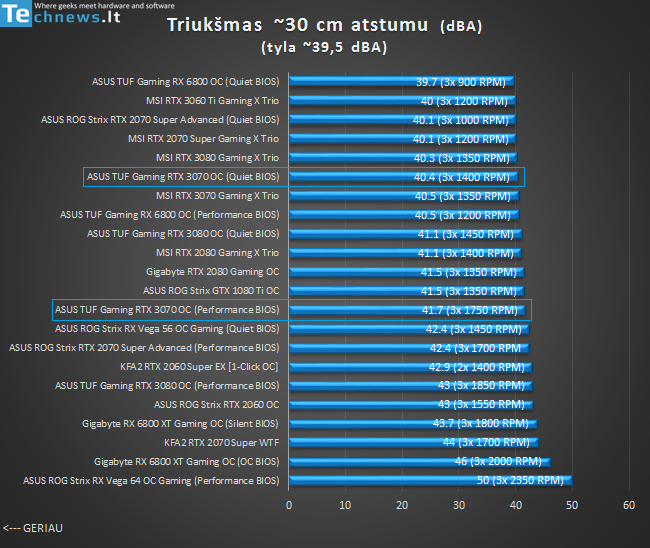Click the bar labeled '42.4 (3x 1700 RPM'

409,348
